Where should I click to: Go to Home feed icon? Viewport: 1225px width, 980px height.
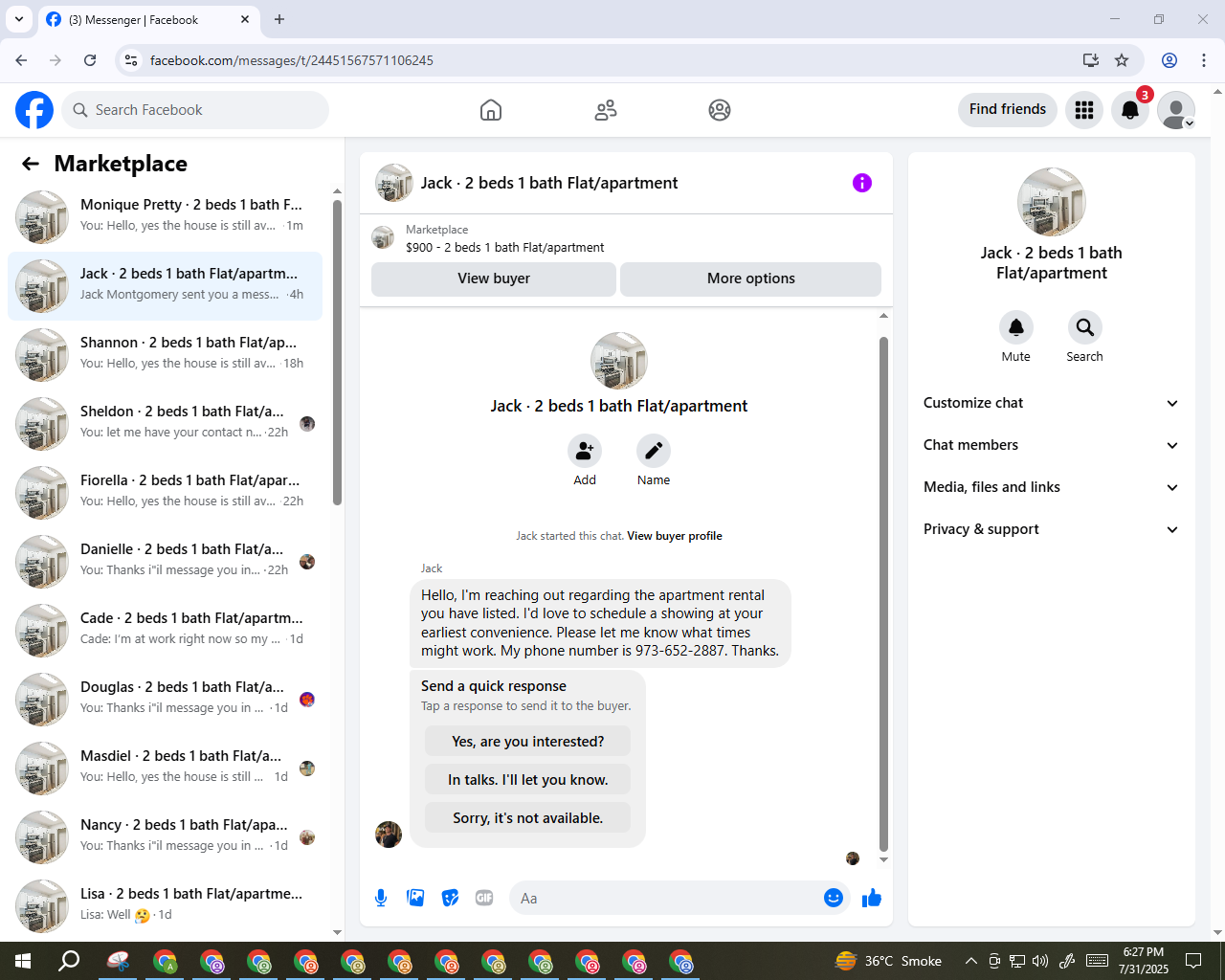click(x=491, y=110)
